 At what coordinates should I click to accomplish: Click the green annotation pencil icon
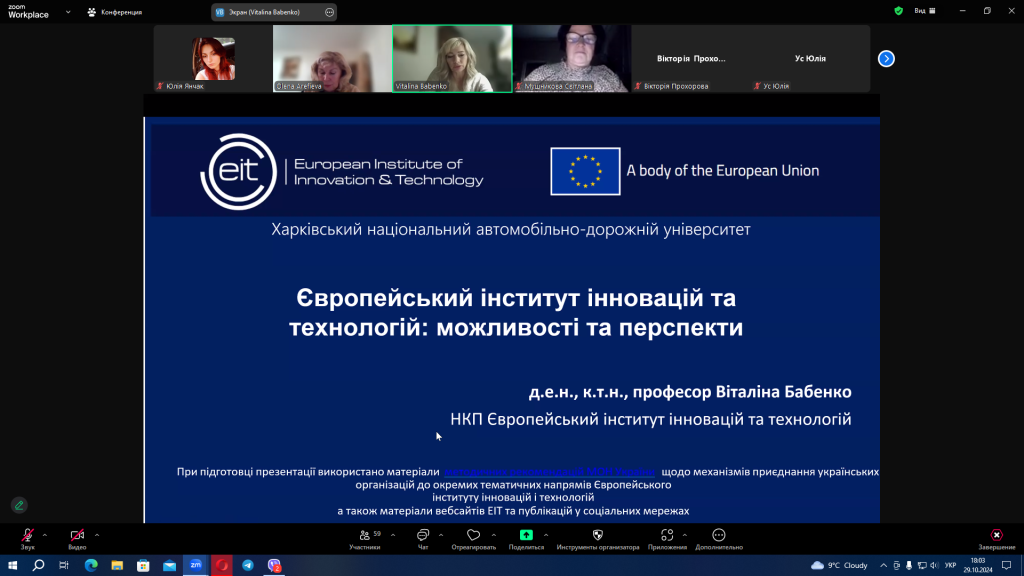[19, 505]
